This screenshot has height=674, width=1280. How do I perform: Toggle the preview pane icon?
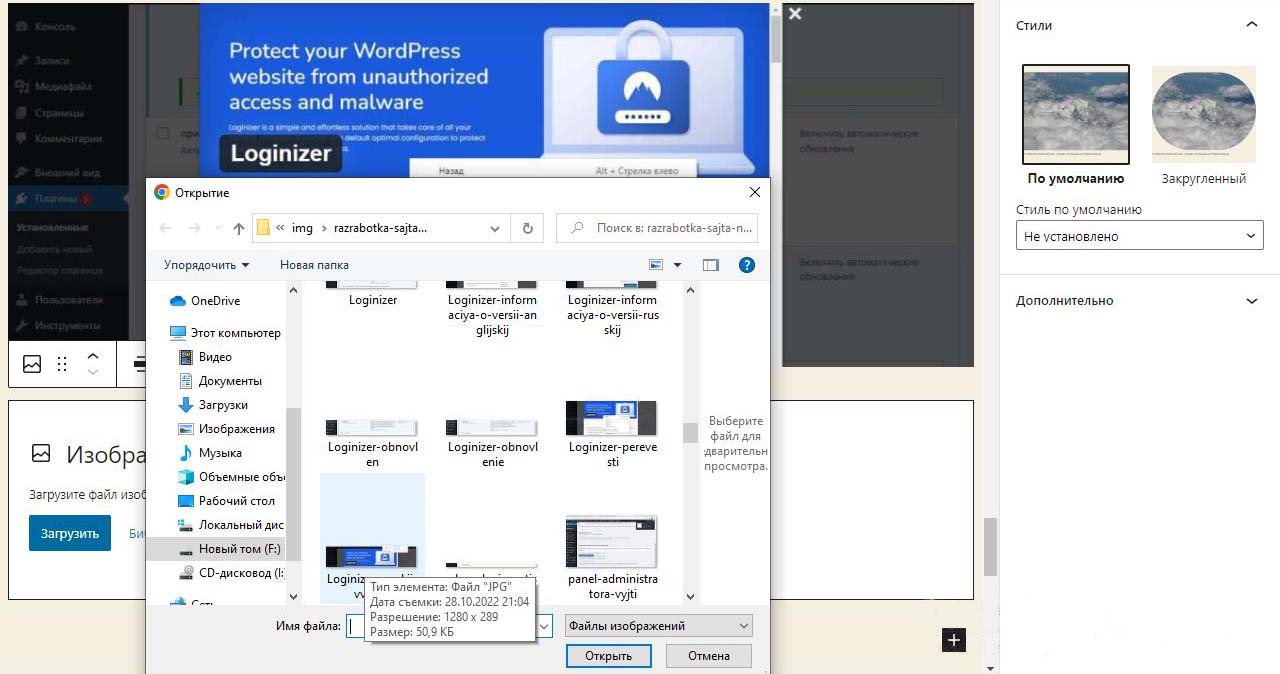click(x=711, y=265)
